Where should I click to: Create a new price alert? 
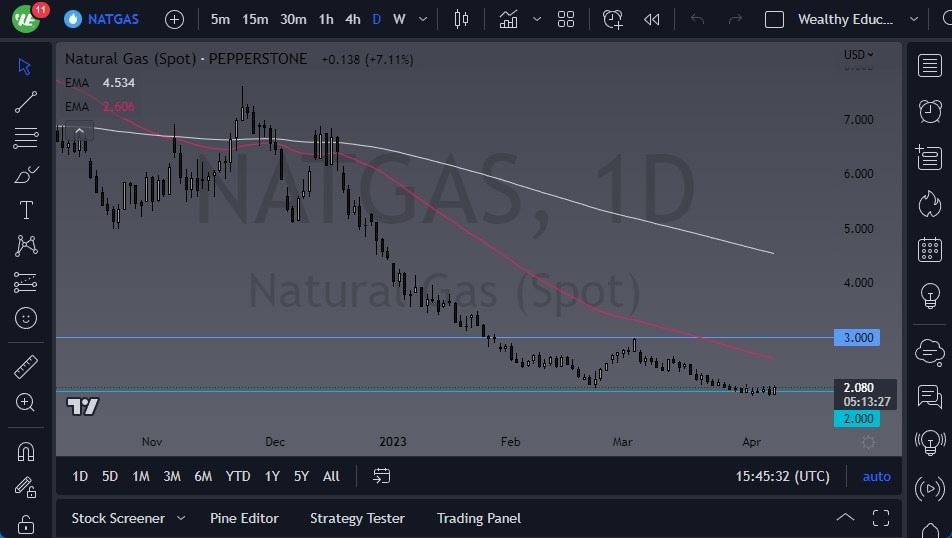pos(613,19)
